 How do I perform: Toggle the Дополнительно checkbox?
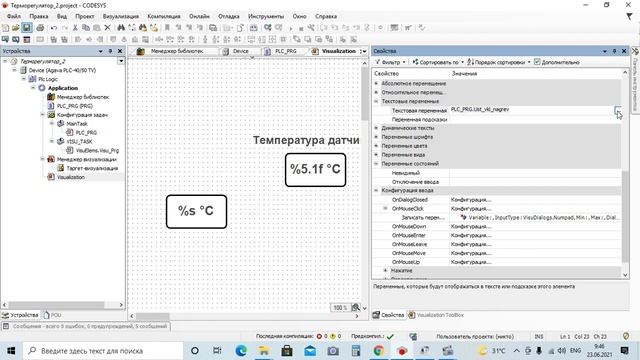click(x=537, y=62)
